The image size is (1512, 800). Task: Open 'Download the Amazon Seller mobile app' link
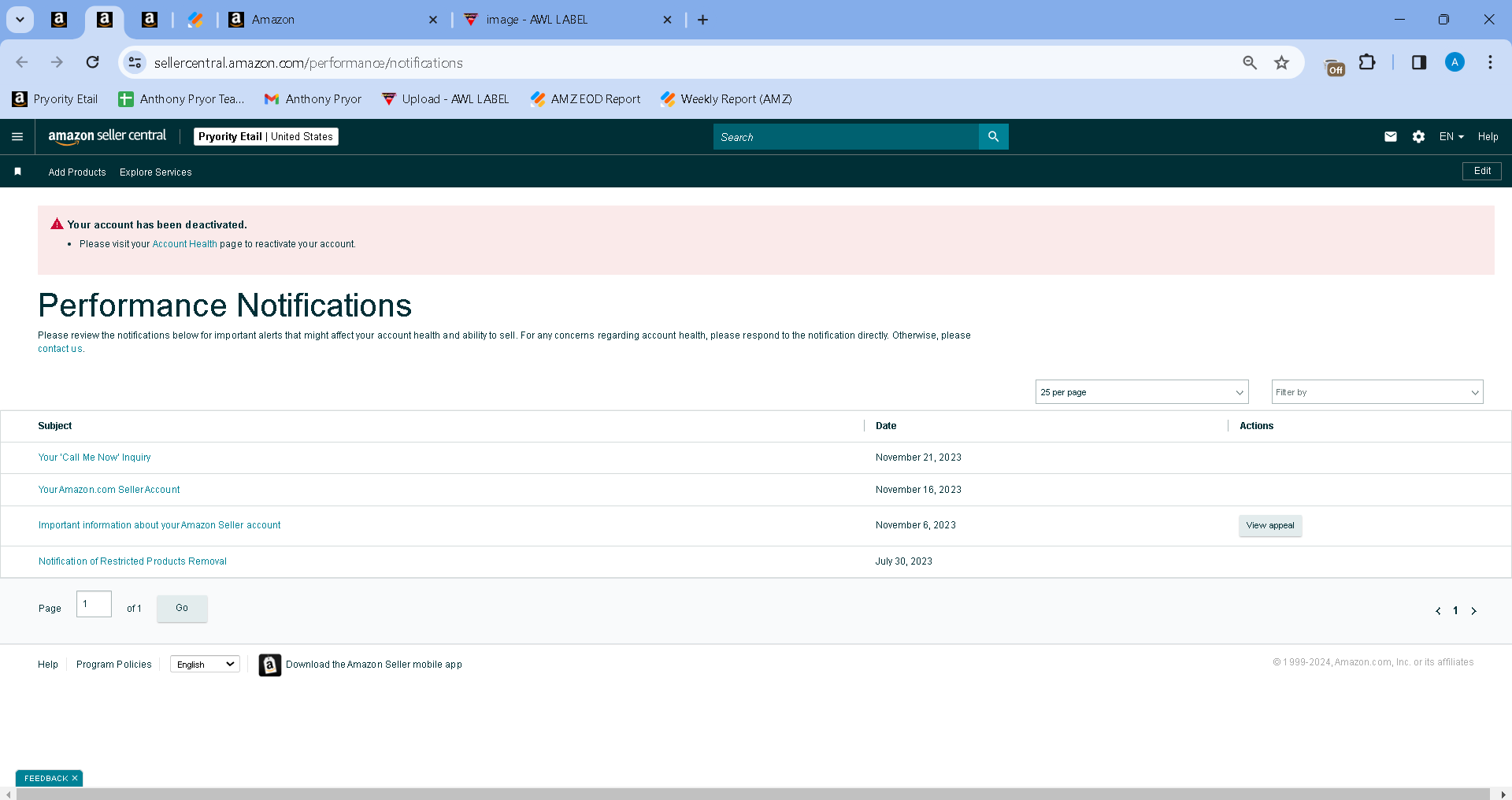tap(374, 665)
